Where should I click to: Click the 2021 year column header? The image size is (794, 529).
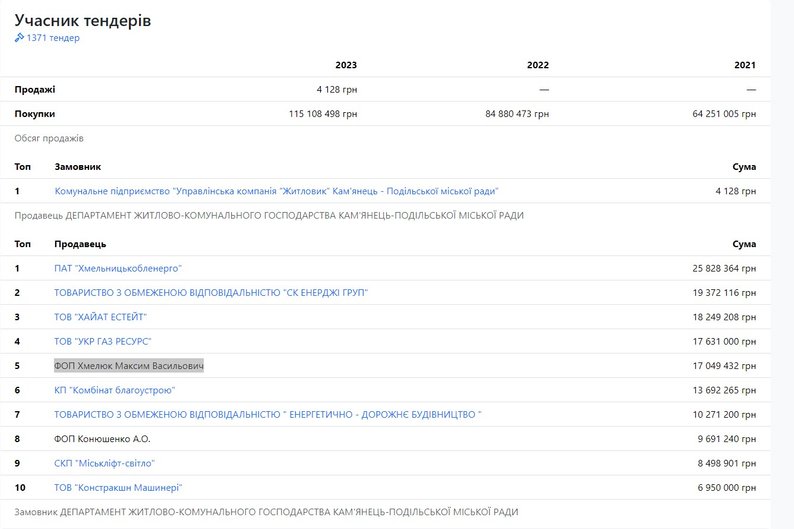point(744,65)
